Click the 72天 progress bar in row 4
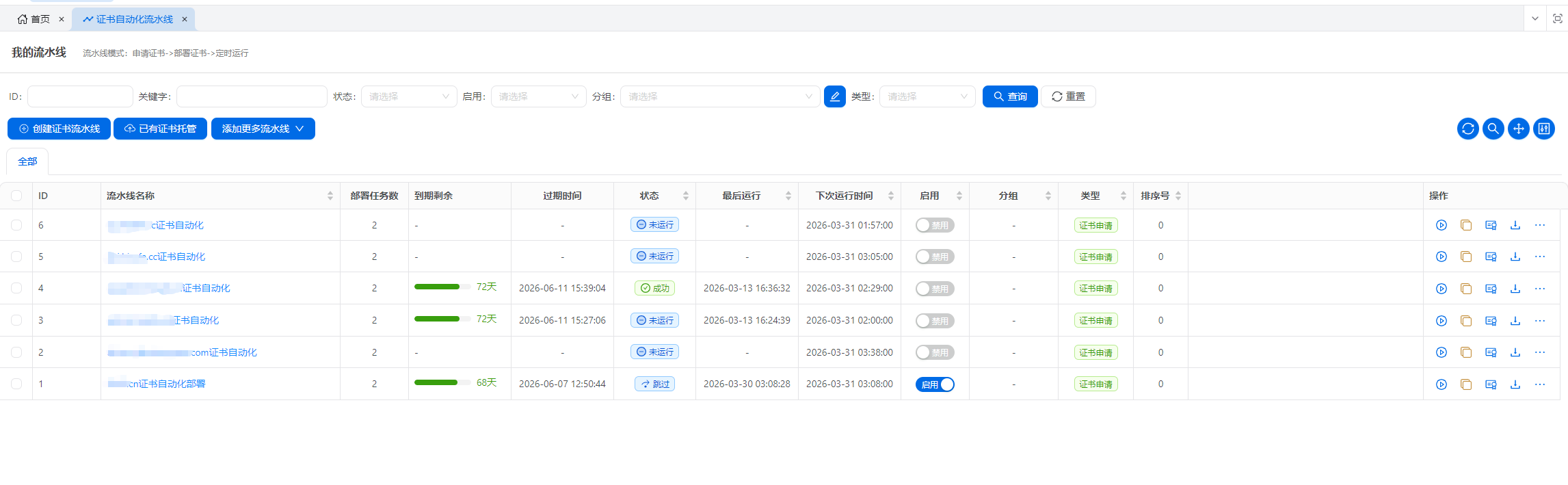Image resolution: width=1568 pixels, height=485 pixels. pos(438,287)
